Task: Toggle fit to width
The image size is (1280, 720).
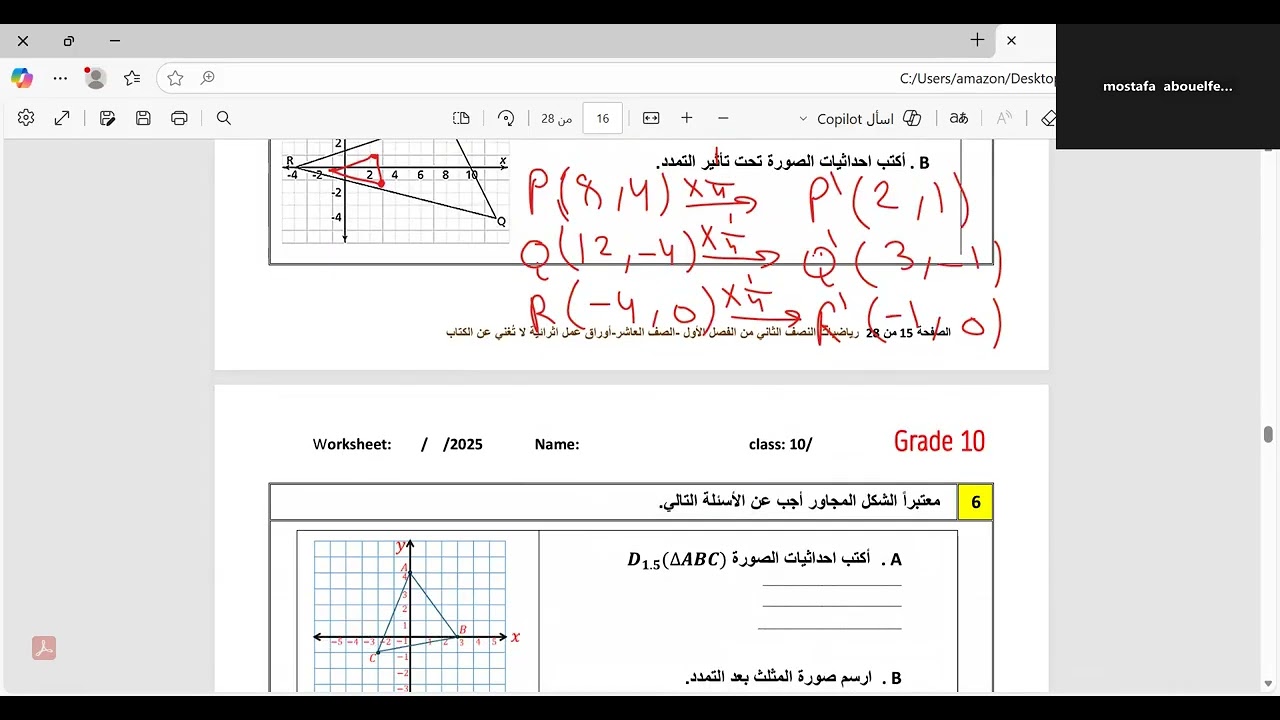Action: (x=651, y=118)
